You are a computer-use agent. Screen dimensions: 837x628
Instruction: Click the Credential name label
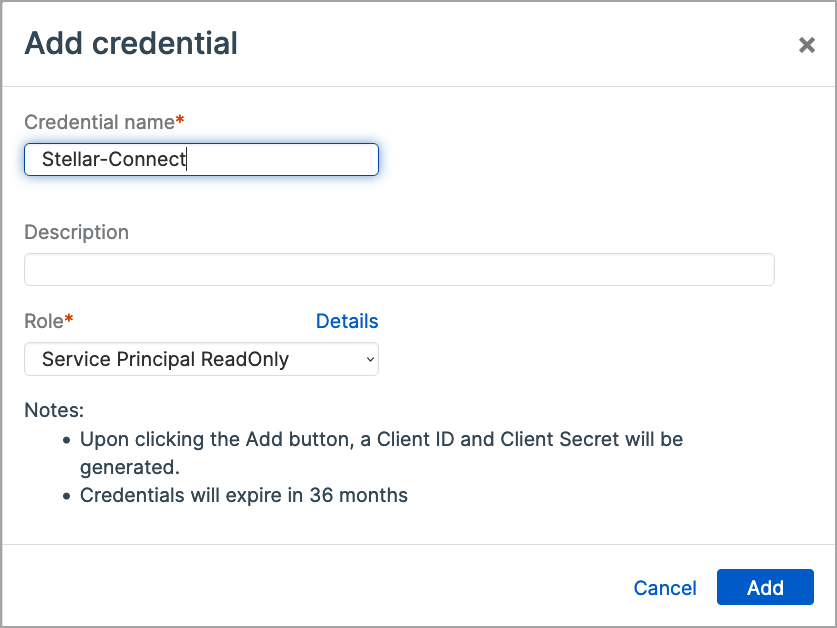(x=99, y=122)
